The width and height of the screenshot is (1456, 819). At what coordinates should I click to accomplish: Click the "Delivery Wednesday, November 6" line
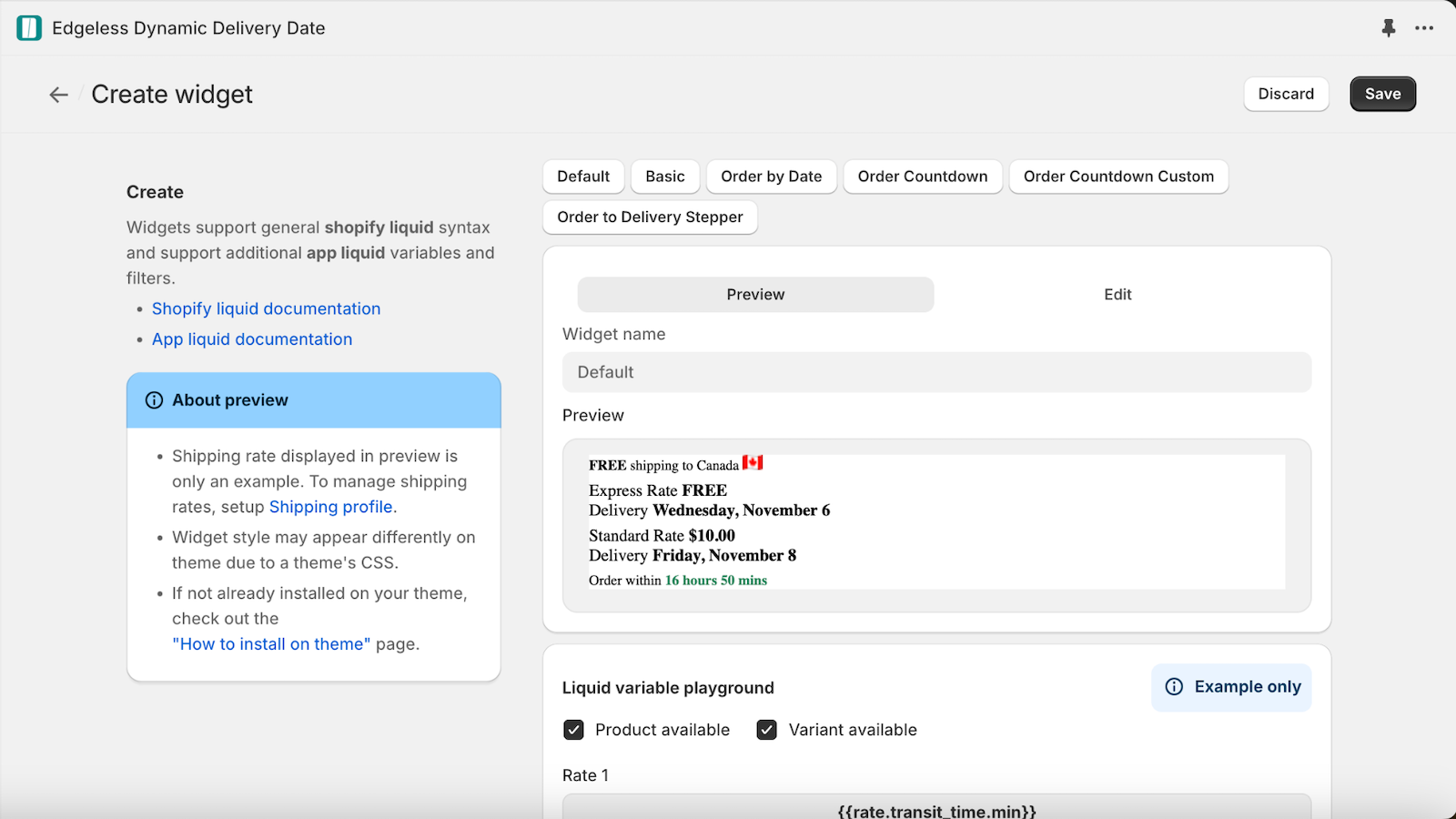(709, 511)
